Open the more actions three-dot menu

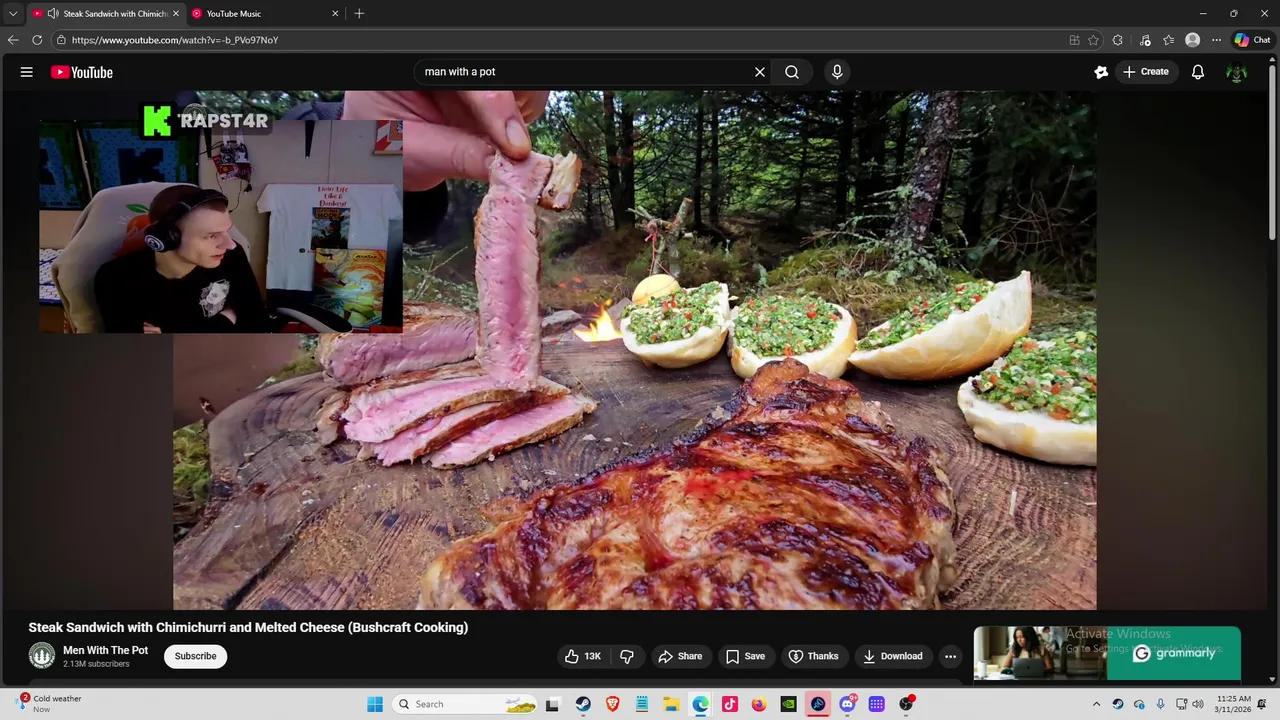(950, 656)
